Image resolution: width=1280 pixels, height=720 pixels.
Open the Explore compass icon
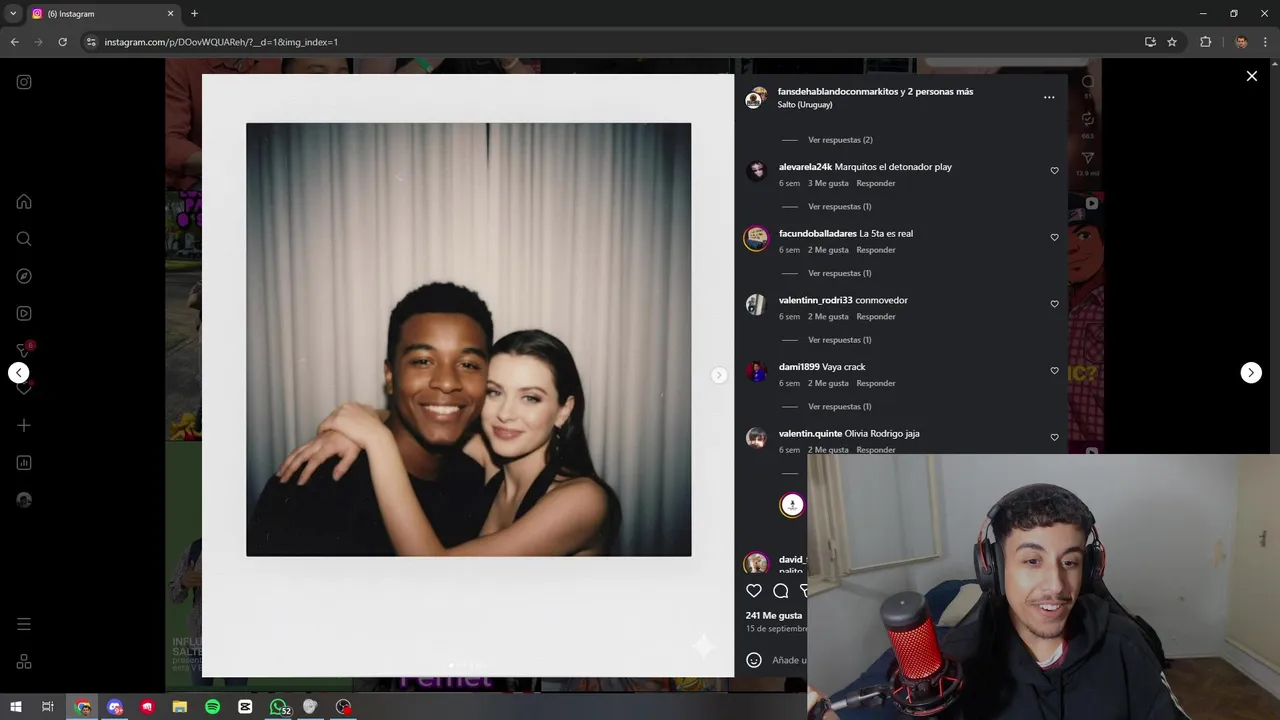[24, 276]
